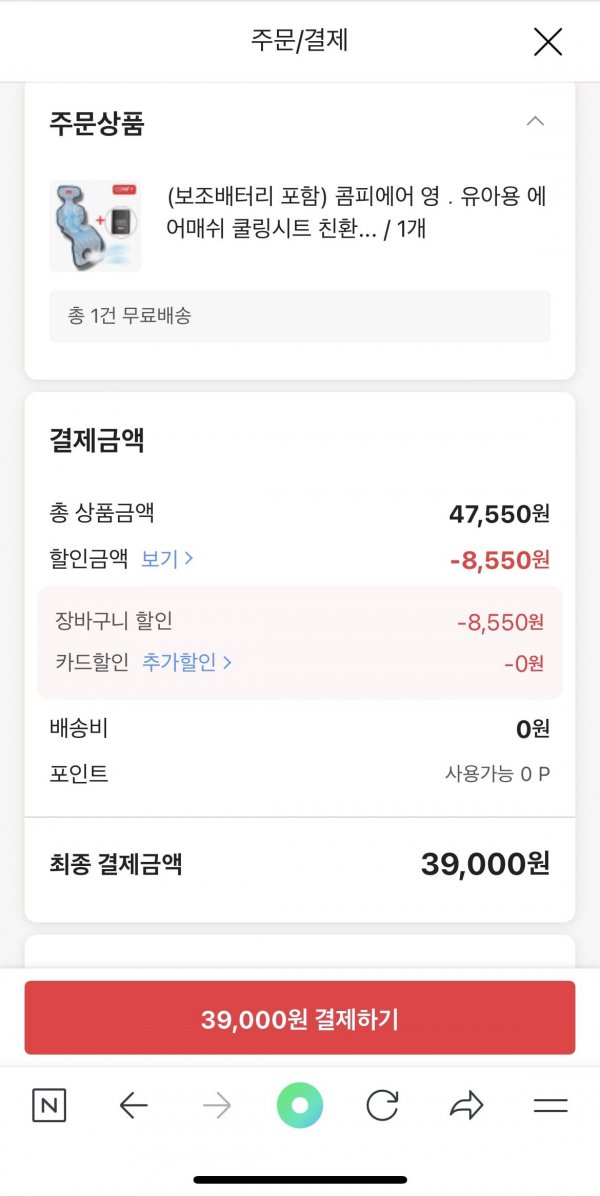Go to Naver home via N icon
Screen dimensions: 600x1196
click(x=49, y=1105)
